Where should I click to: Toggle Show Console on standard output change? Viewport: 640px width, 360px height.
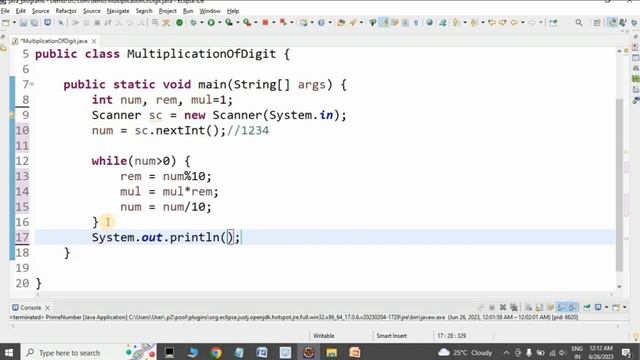(562, 307)
